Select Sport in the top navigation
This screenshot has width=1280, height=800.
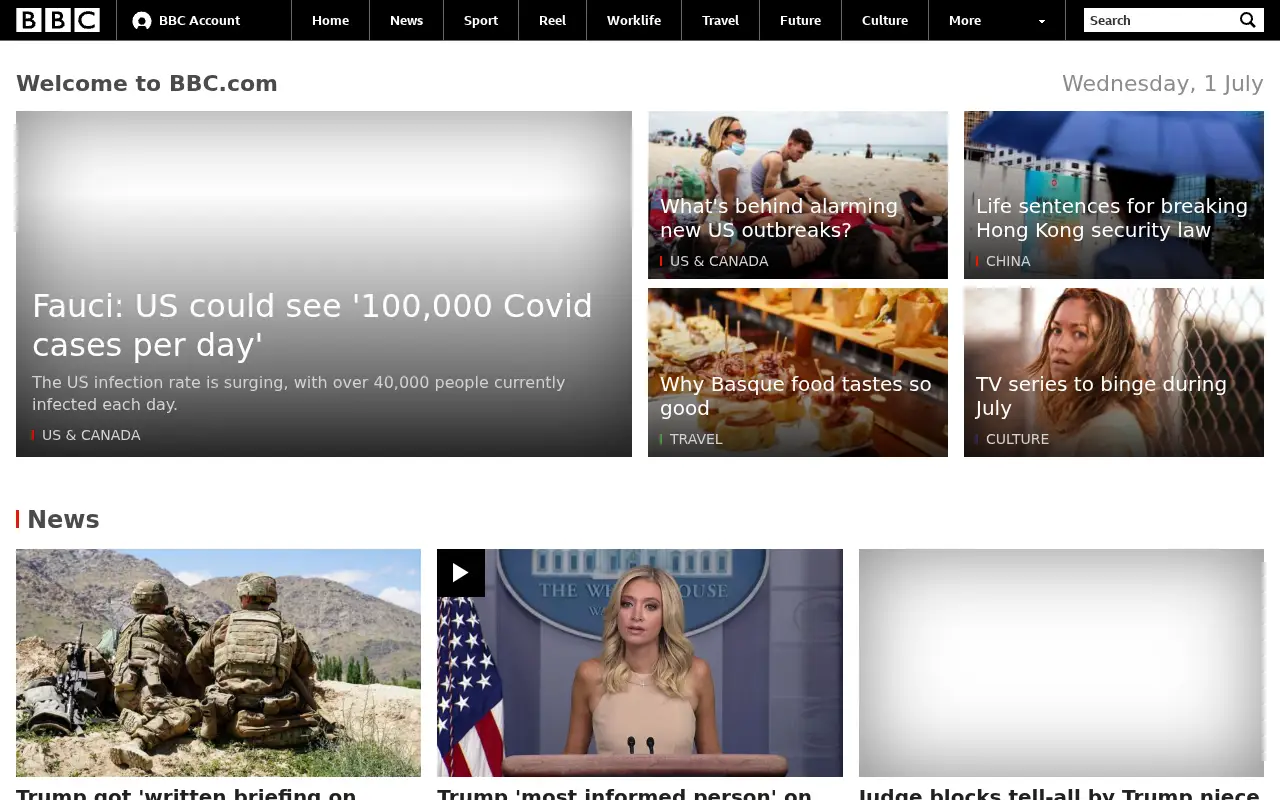(481, 20)
